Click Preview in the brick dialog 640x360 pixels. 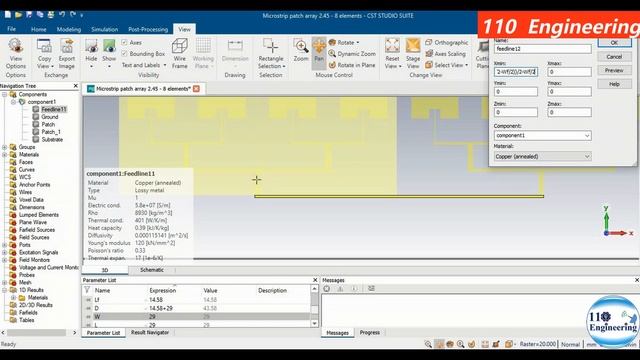click(614, 70)
